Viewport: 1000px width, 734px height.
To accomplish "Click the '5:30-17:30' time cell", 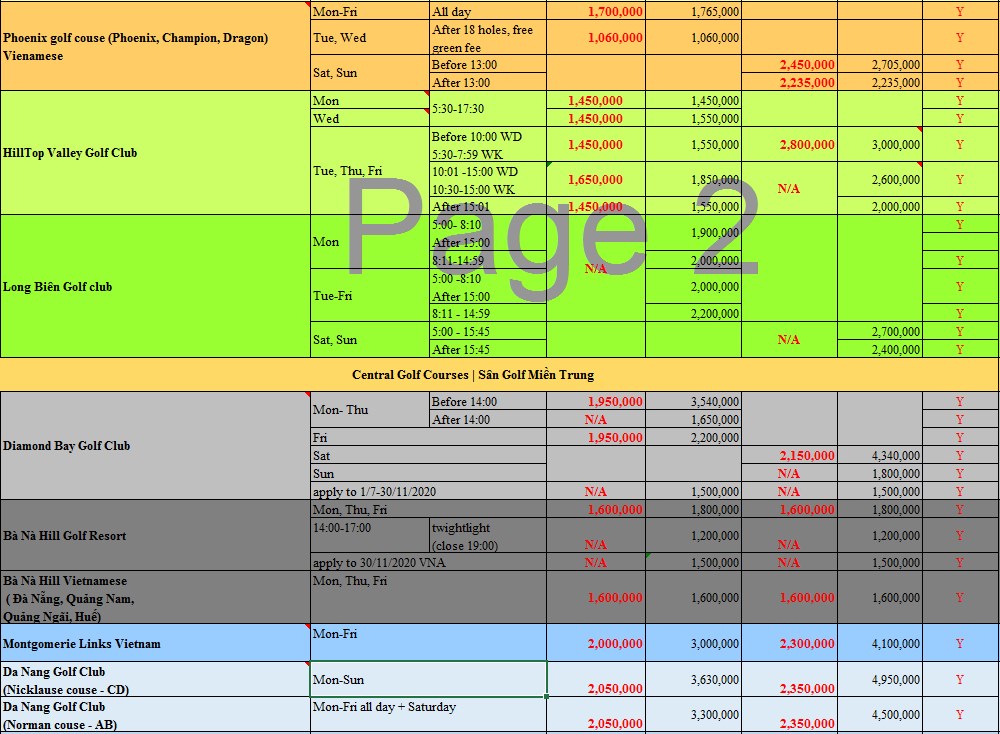I will pyautogui.click(x=488, y=109).
